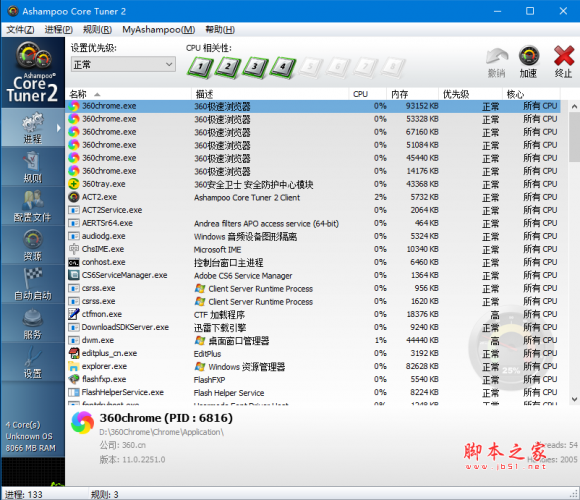Select the FlashHelperService.exe process icon
This screenshot has width=580, height=500.
[74, 392]
